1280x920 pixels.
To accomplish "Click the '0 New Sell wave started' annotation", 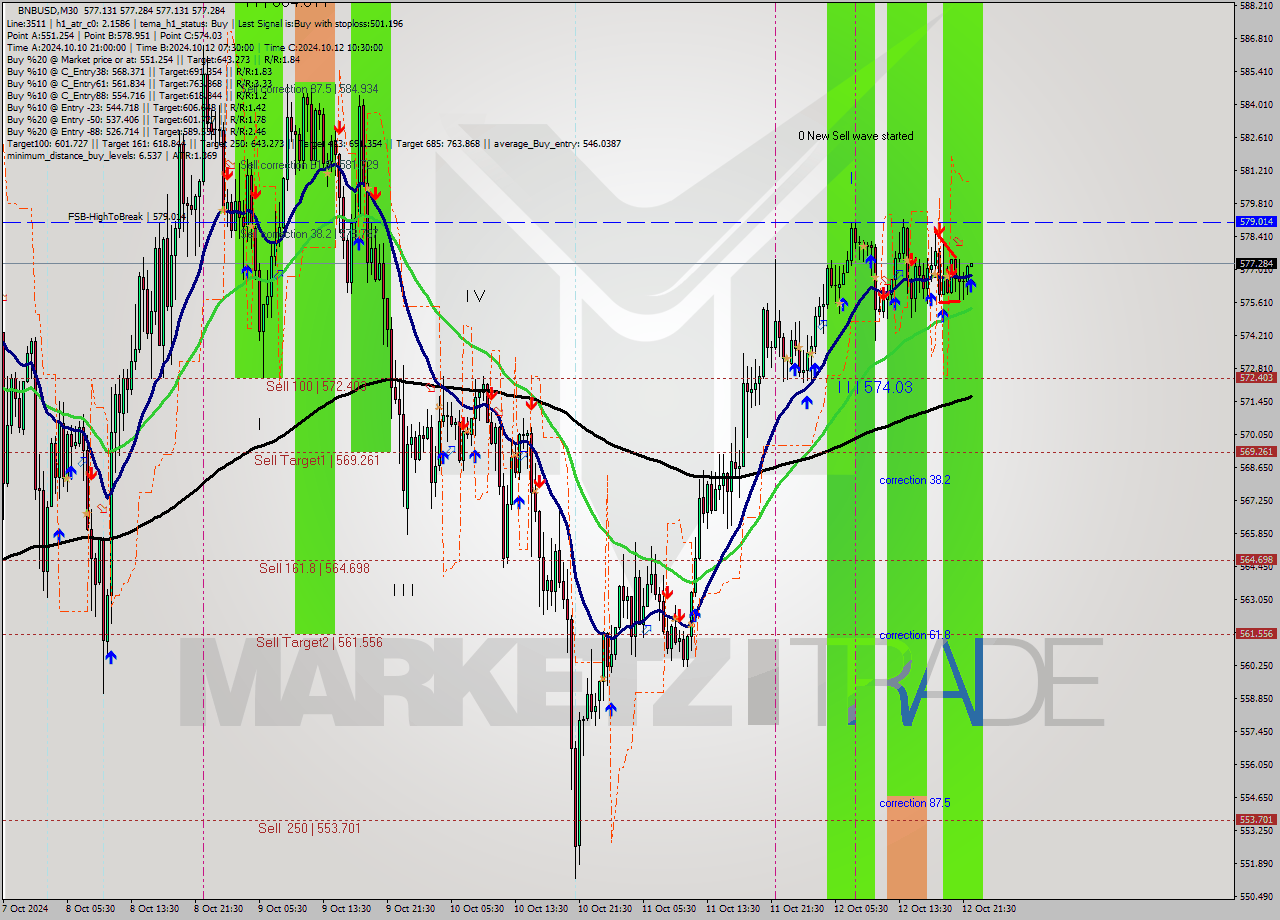I will [855, 136].
